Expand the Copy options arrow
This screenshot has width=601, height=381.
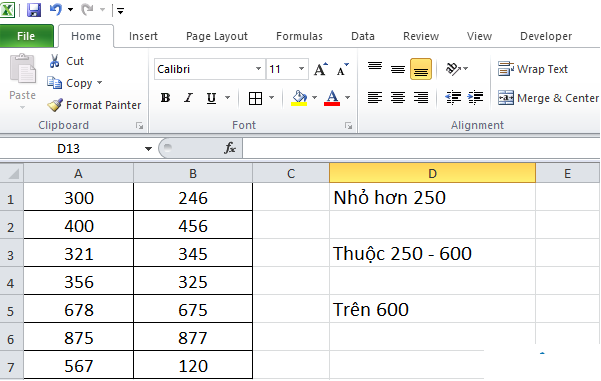tap(100, 83)
